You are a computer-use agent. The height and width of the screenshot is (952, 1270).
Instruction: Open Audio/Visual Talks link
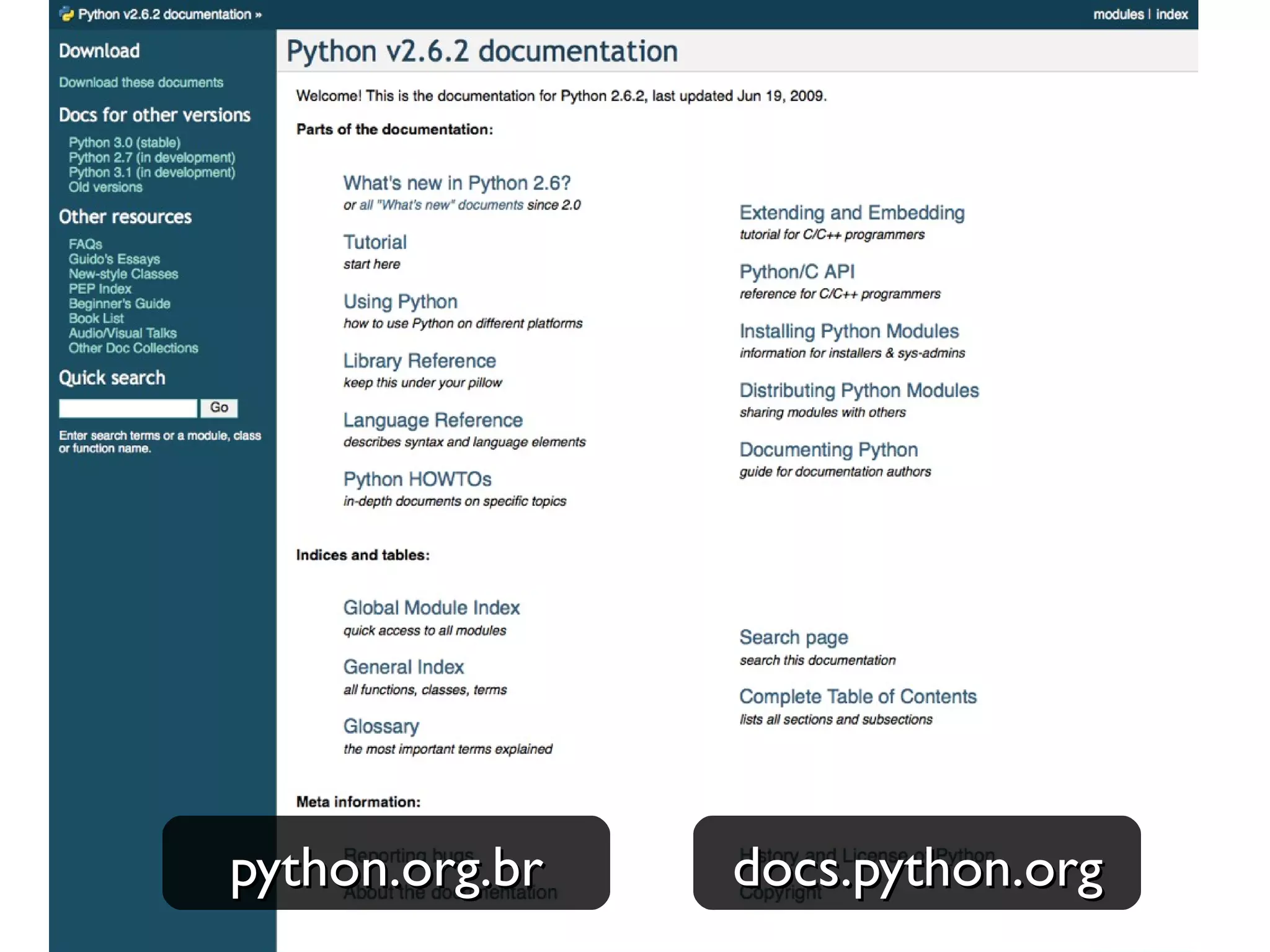pyautogui.click(x=123, y=333)
